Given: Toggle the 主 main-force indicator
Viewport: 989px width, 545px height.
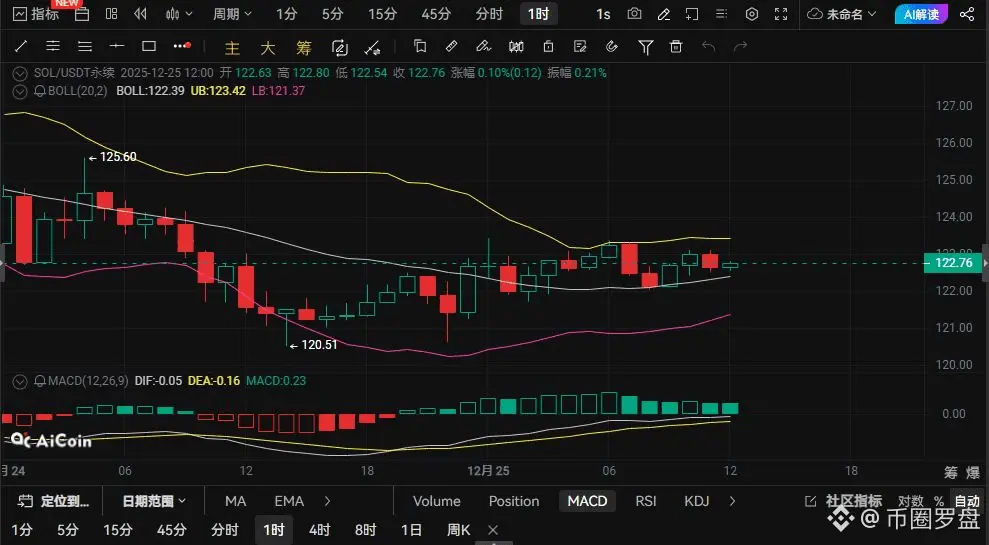Looking at the screenshot, I should (x=232, y=48).
